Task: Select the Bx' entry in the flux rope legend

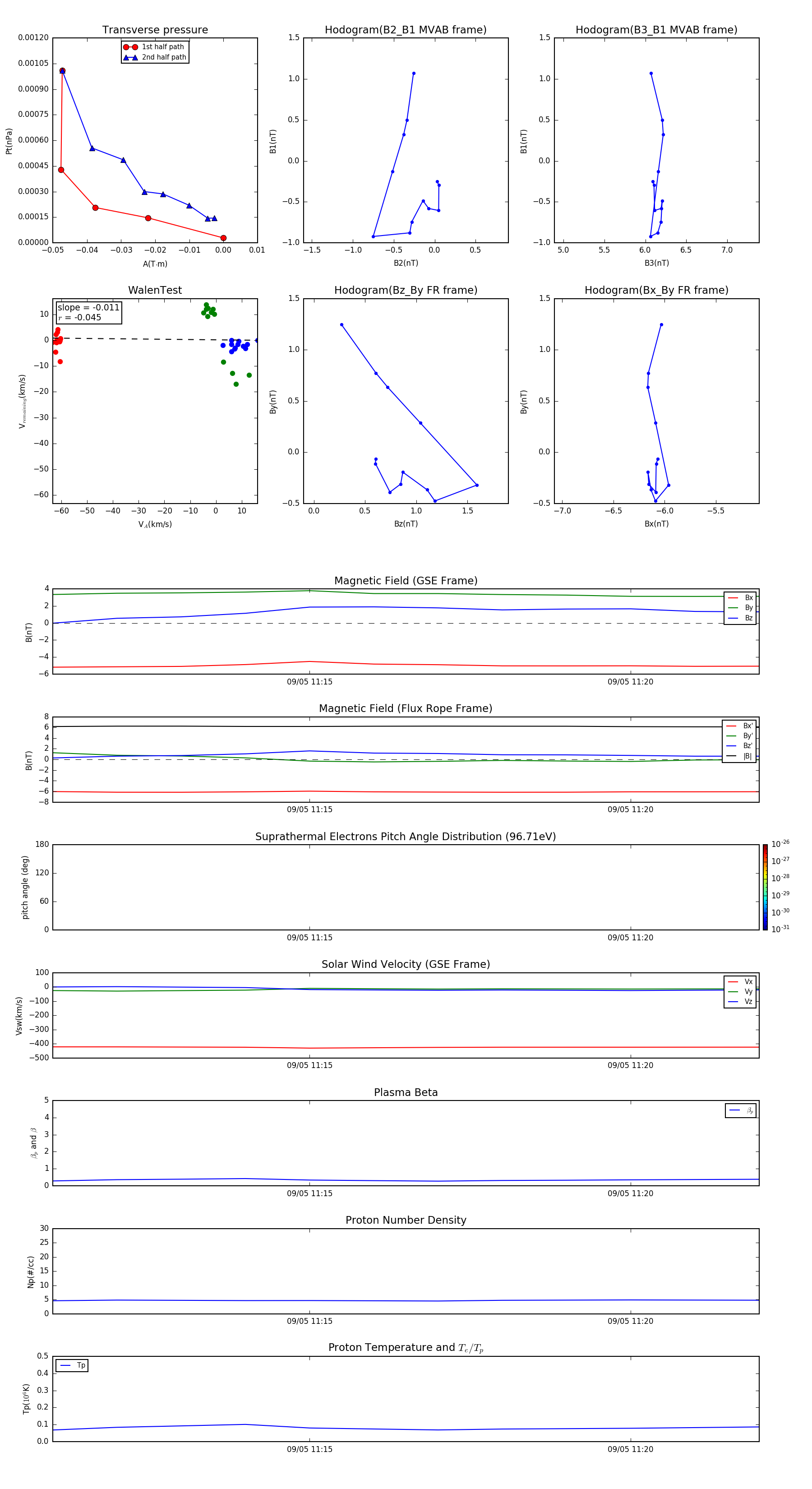Action: pyautogui.click(x=740, y=726)
